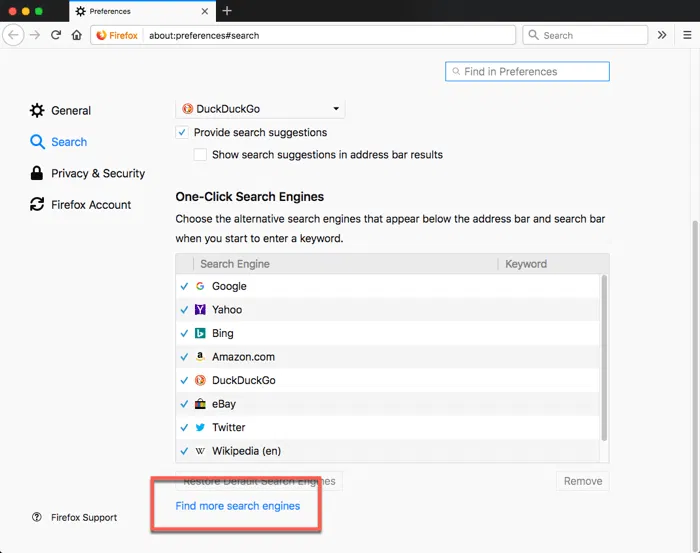Close the Preferences tab

[204, 11]
